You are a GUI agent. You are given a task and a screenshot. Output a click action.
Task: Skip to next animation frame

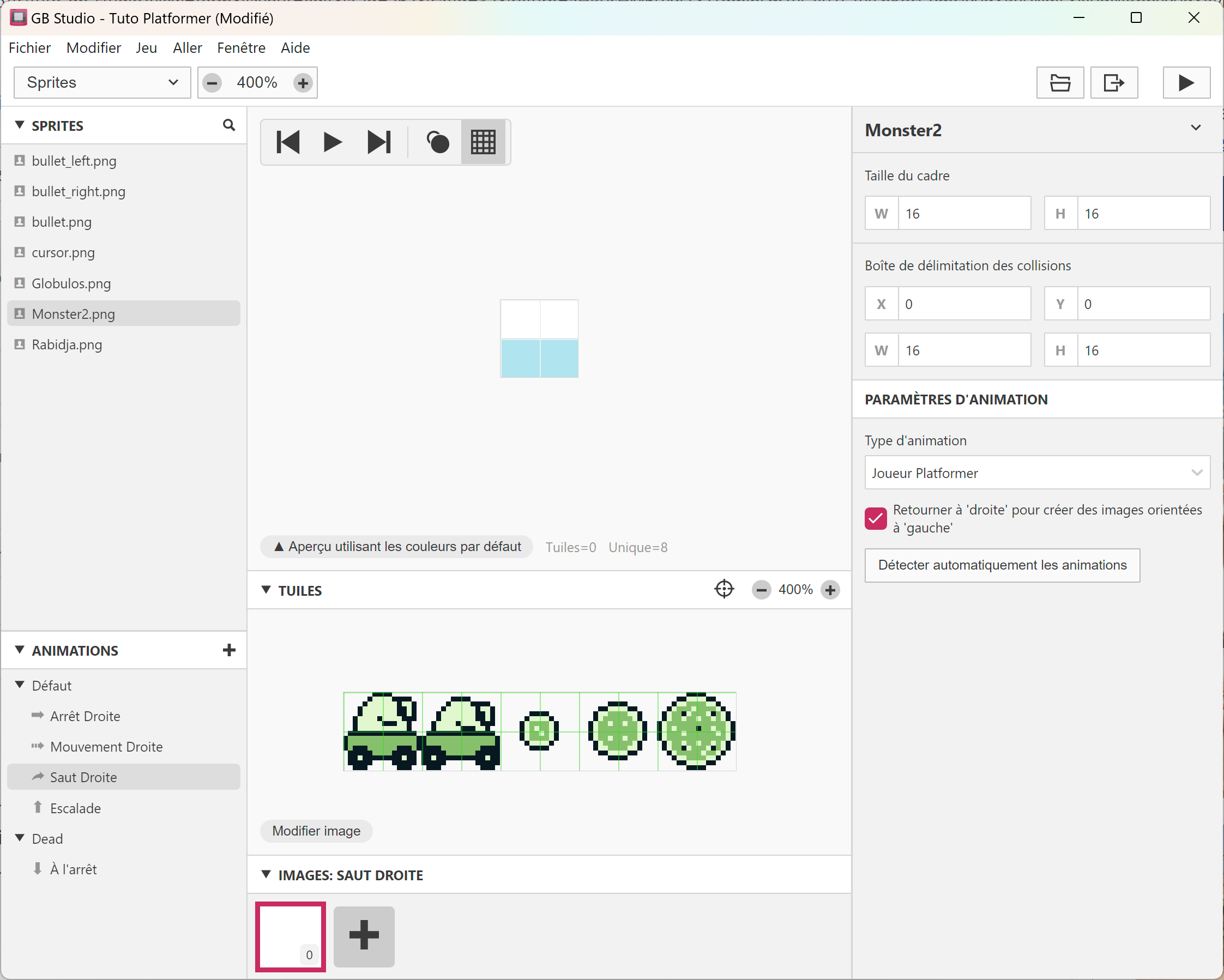pyautogui.click(x=379, y=142)
